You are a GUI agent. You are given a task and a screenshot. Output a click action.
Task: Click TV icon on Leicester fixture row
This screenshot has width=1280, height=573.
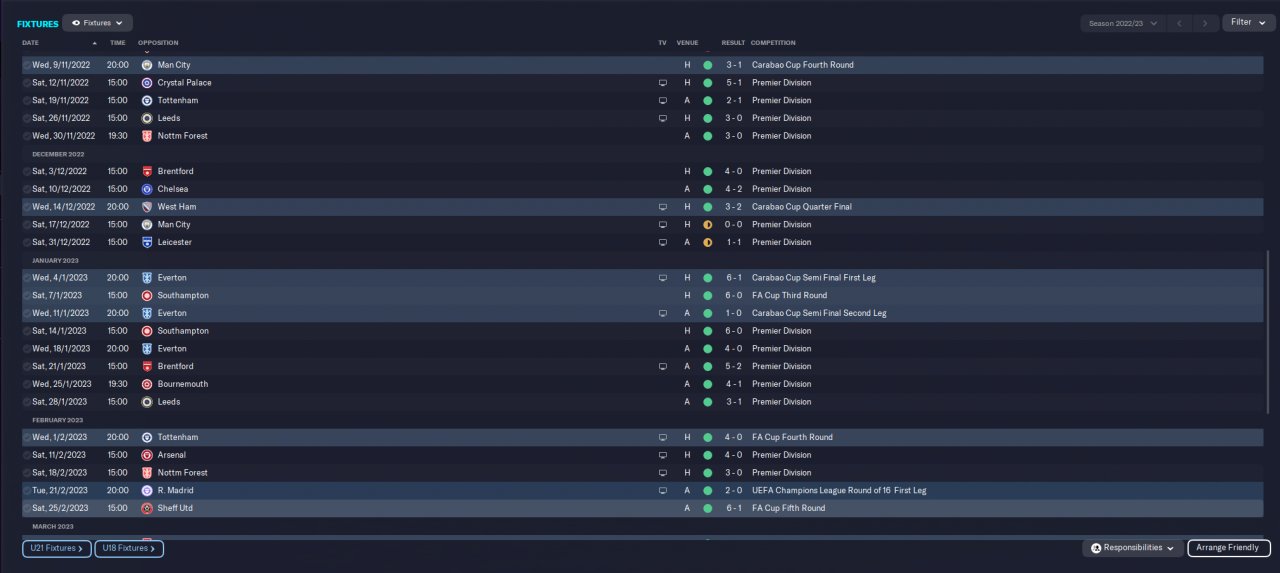pos(662,242)
